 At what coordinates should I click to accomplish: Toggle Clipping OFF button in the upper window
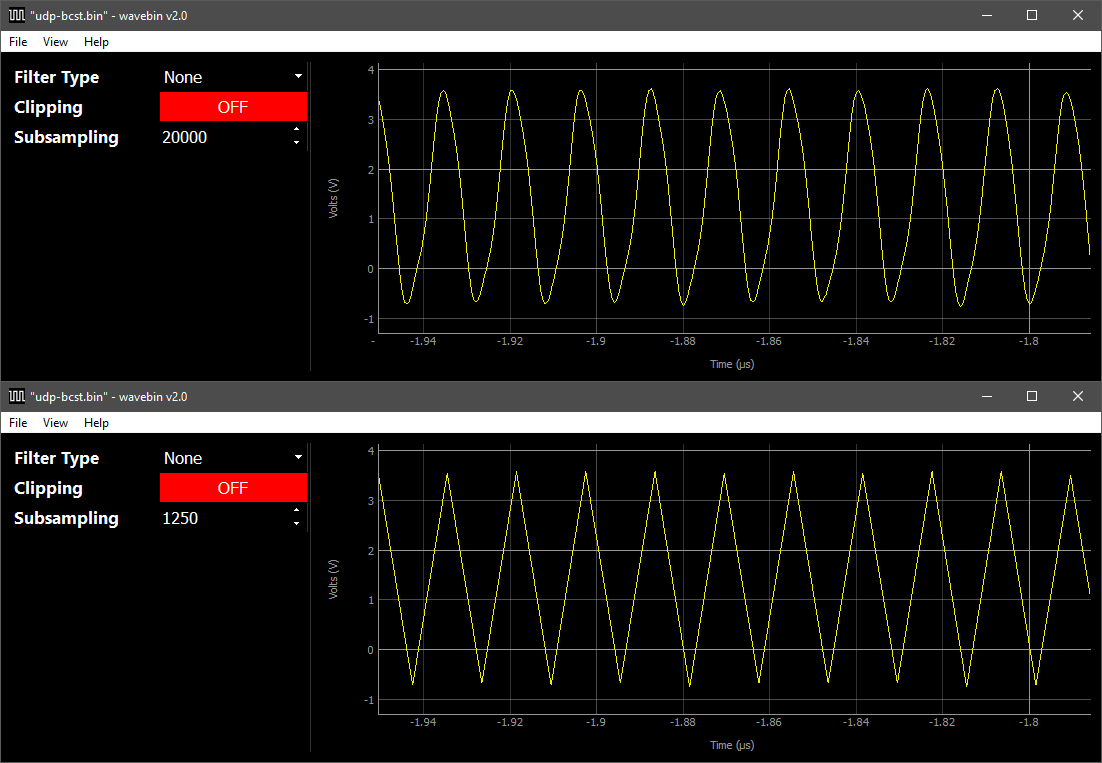point(233,107)
